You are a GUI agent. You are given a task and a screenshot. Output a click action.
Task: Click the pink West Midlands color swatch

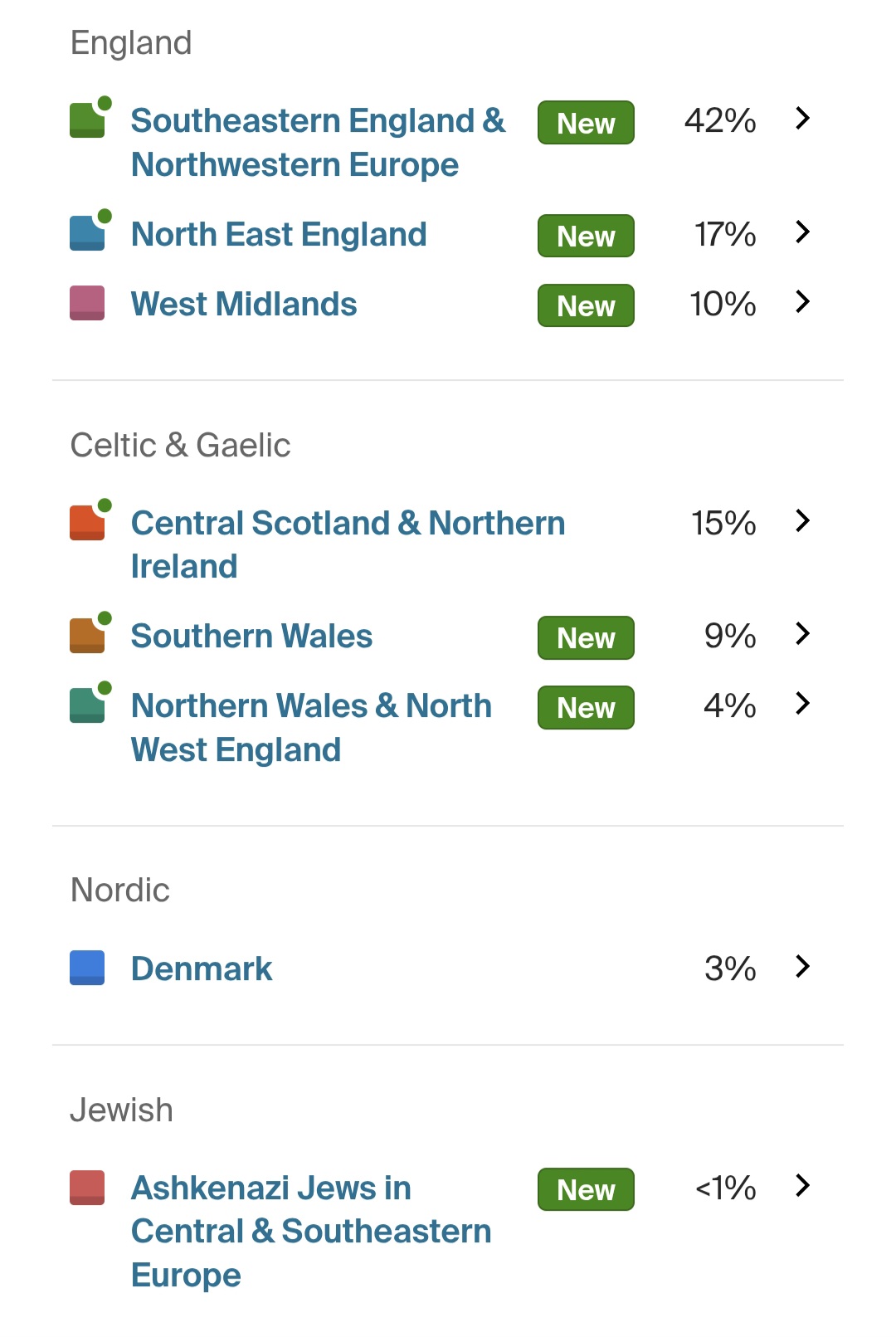87,303
